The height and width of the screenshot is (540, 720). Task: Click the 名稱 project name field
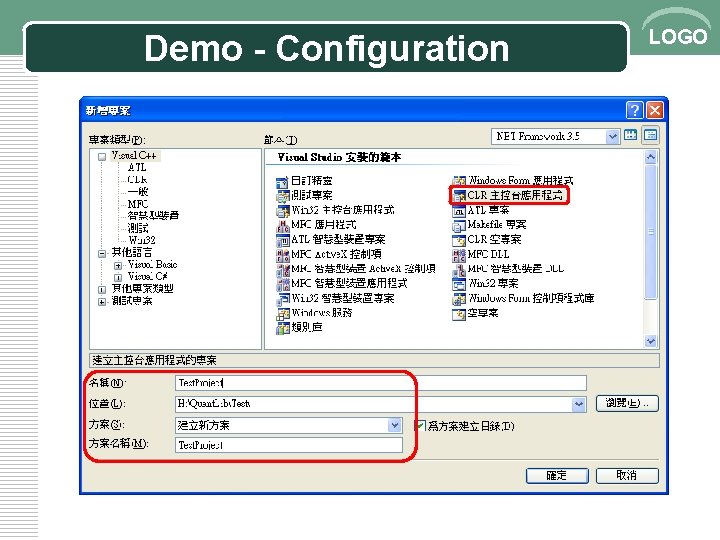(x=381, y=383)
